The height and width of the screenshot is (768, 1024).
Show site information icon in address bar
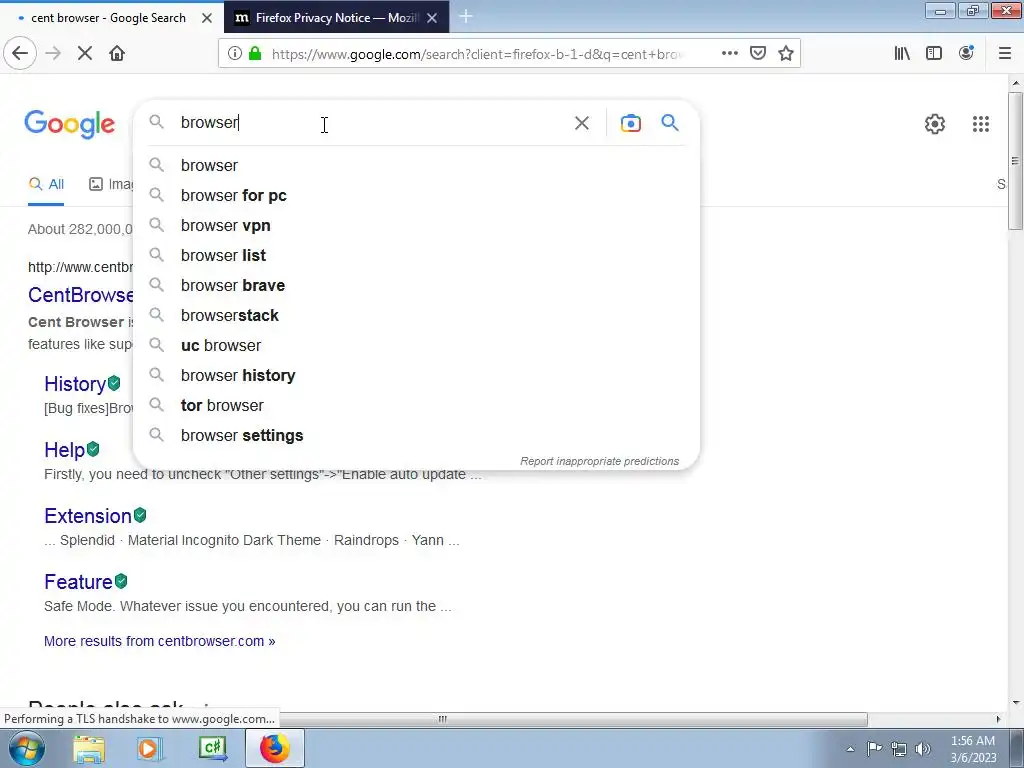click(x=234, y=54)
